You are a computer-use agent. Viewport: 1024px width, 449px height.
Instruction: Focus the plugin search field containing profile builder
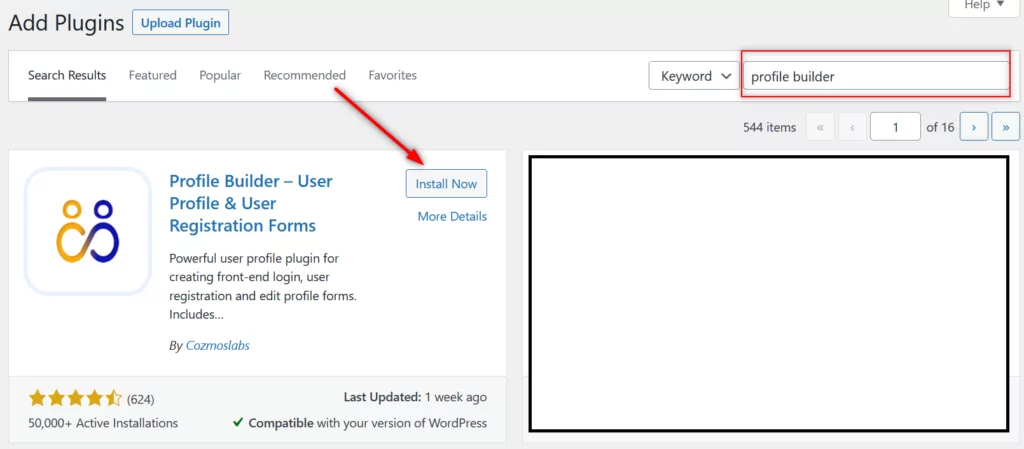click(x=876, y=76)
